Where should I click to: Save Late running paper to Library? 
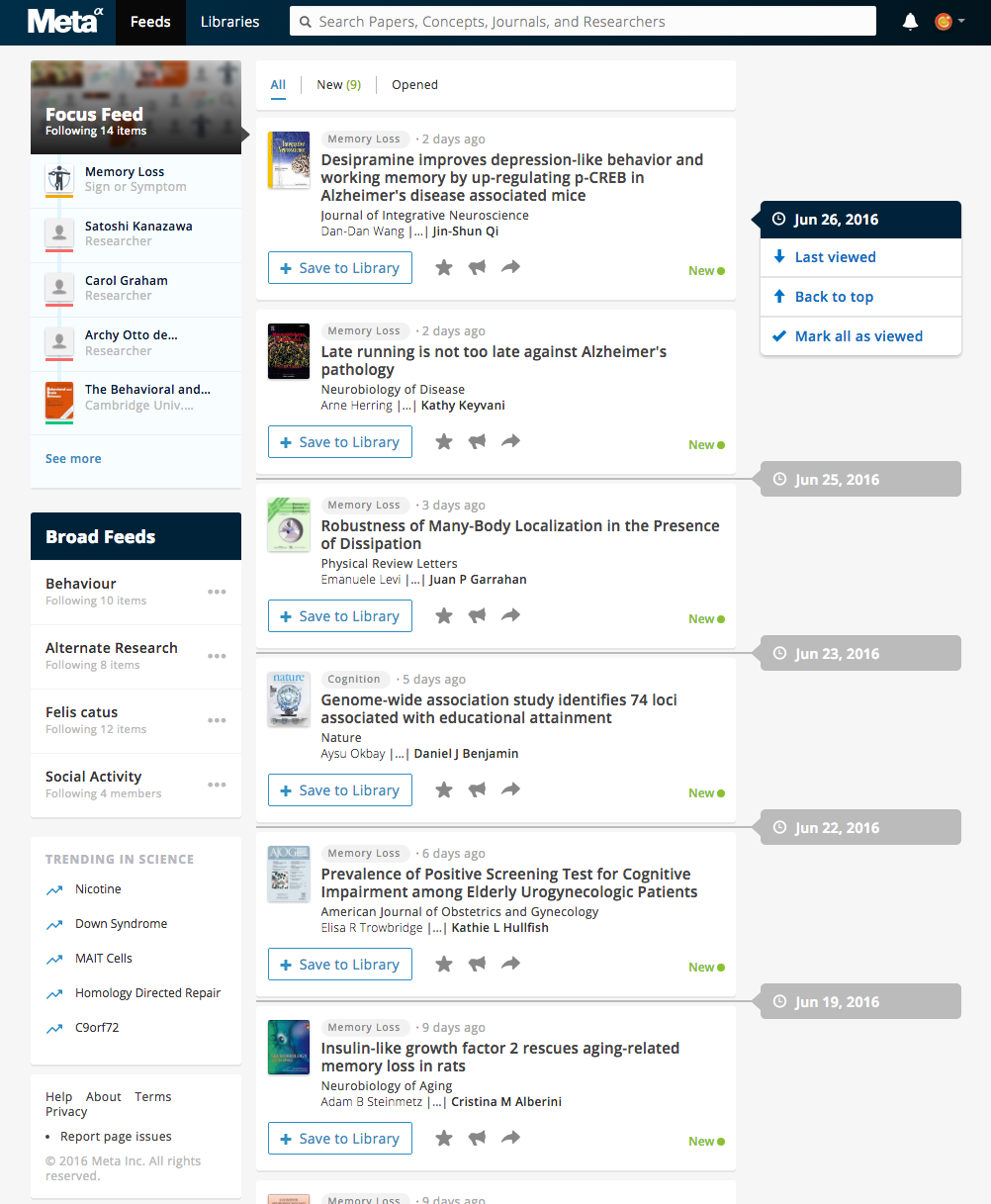[x=340, y=442]
